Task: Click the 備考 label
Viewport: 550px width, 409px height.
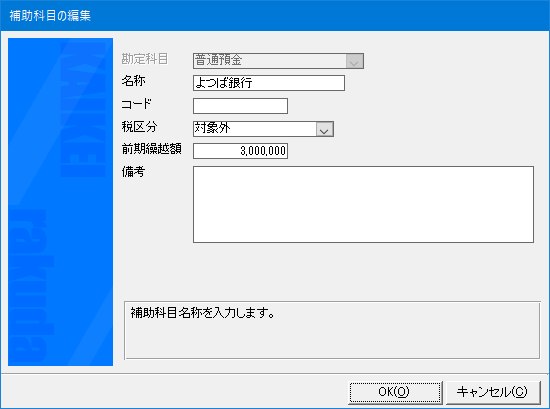Action: (133, 172)
